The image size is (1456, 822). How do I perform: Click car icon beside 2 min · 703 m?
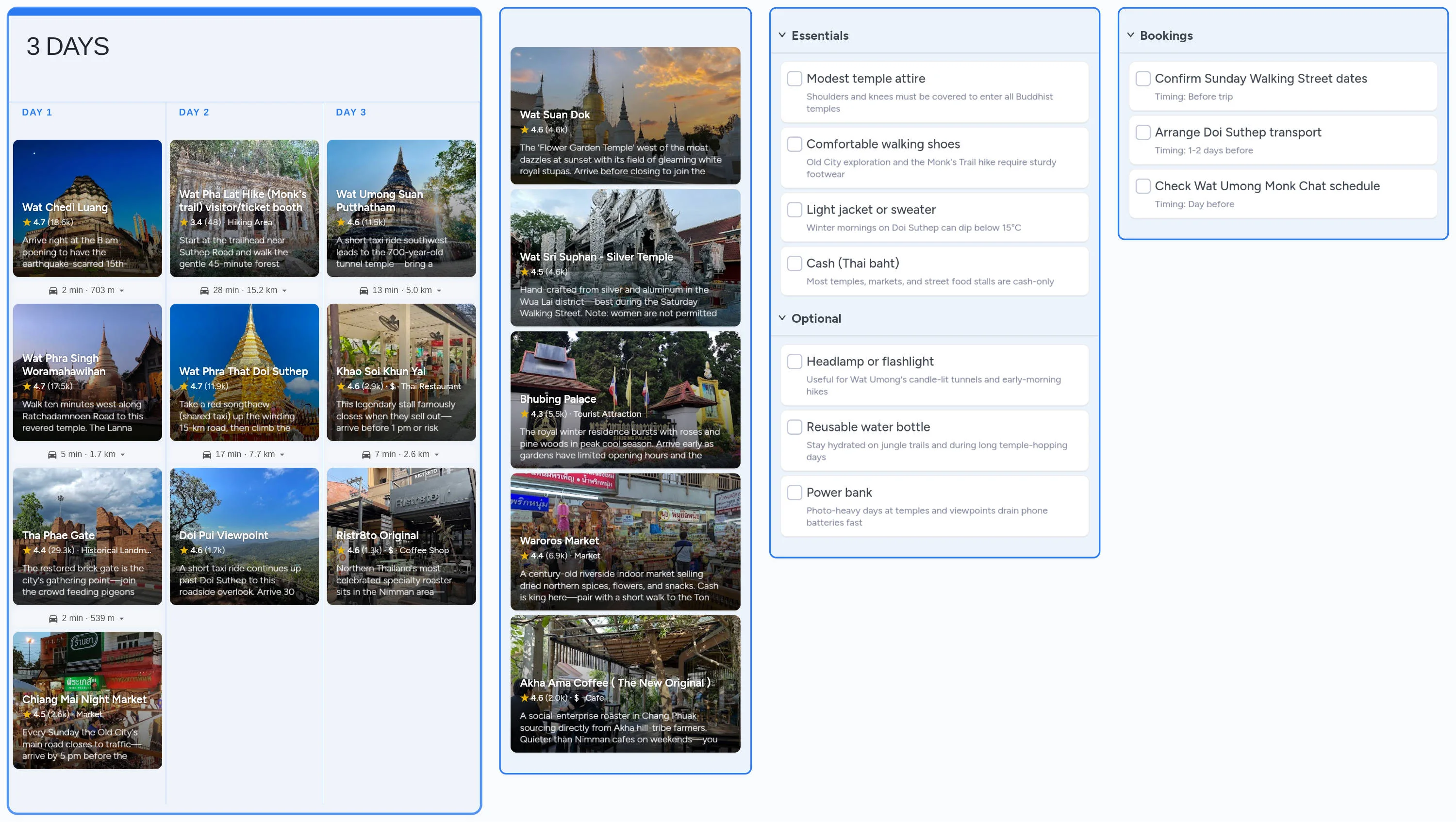[53, 290]
